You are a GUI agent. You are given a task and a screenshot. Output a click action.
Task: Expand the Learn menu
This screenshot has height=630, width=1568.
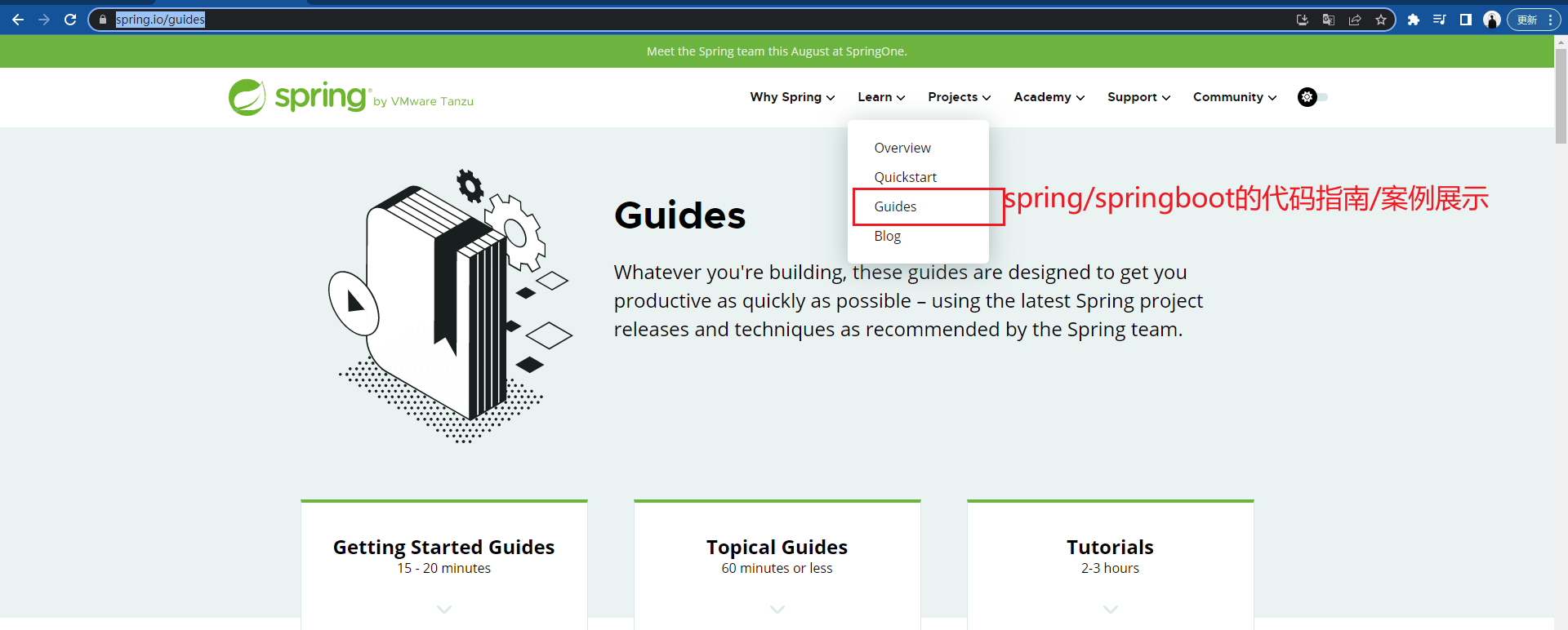pyautogui.click(x=881, y=97)
